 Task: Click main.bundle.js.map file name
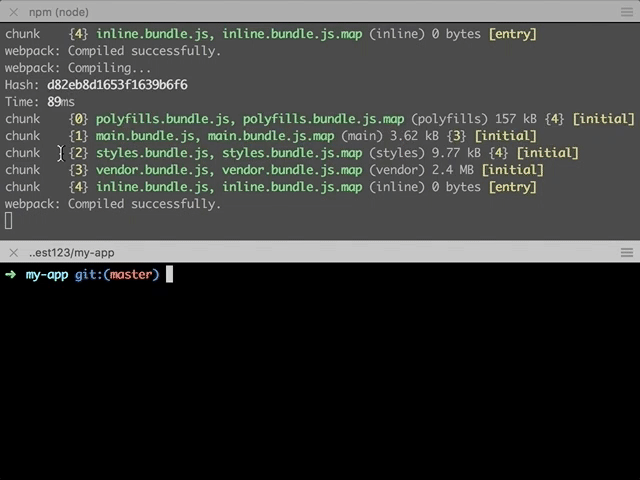(x=271, y=136)
